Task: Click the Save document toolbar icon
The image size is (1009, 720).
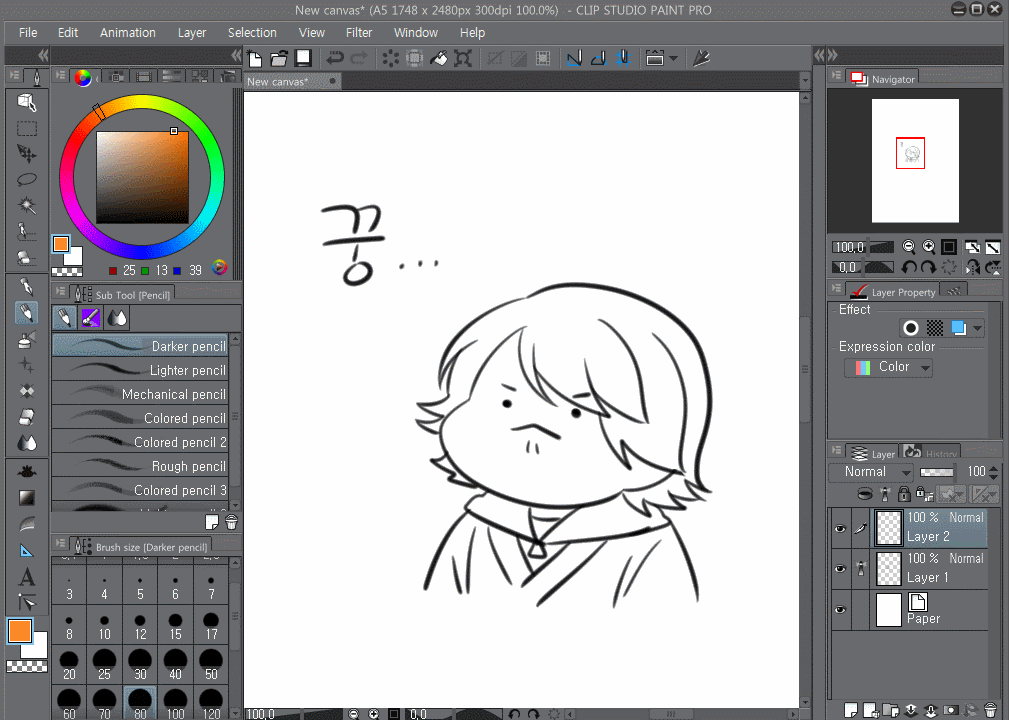Action: [x=303, y=59]
